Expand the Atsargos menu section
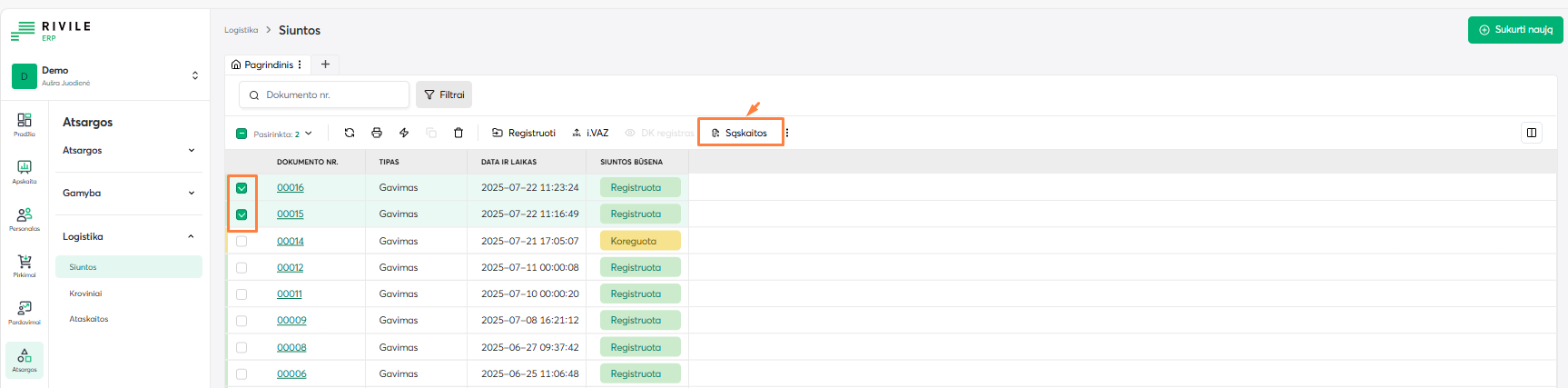 pyautogui.click(x=128, y=151)
